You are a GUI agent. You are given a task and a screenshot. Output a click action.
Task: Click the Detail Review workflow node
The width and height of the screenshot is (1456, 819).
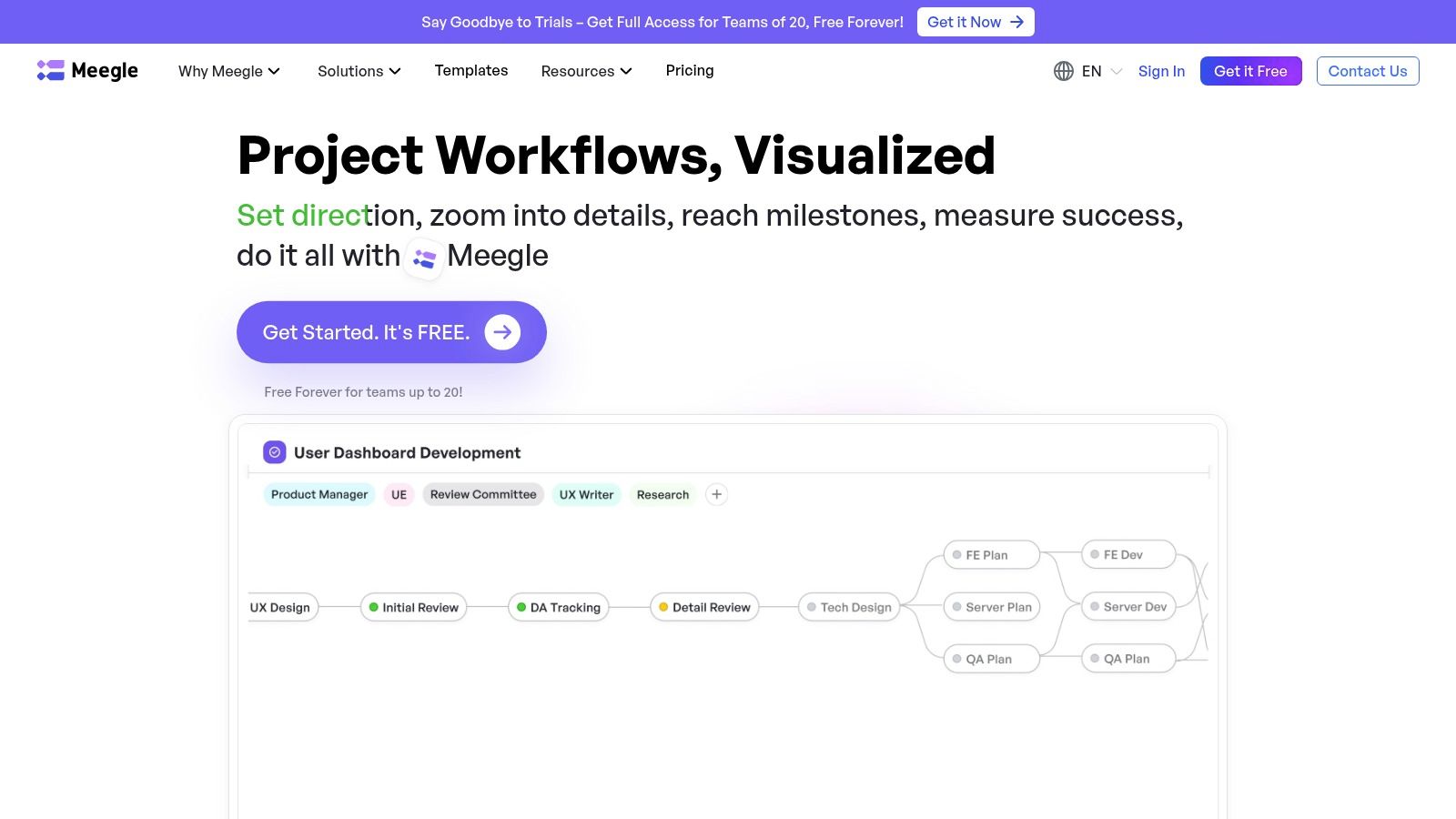pos(704,607)
